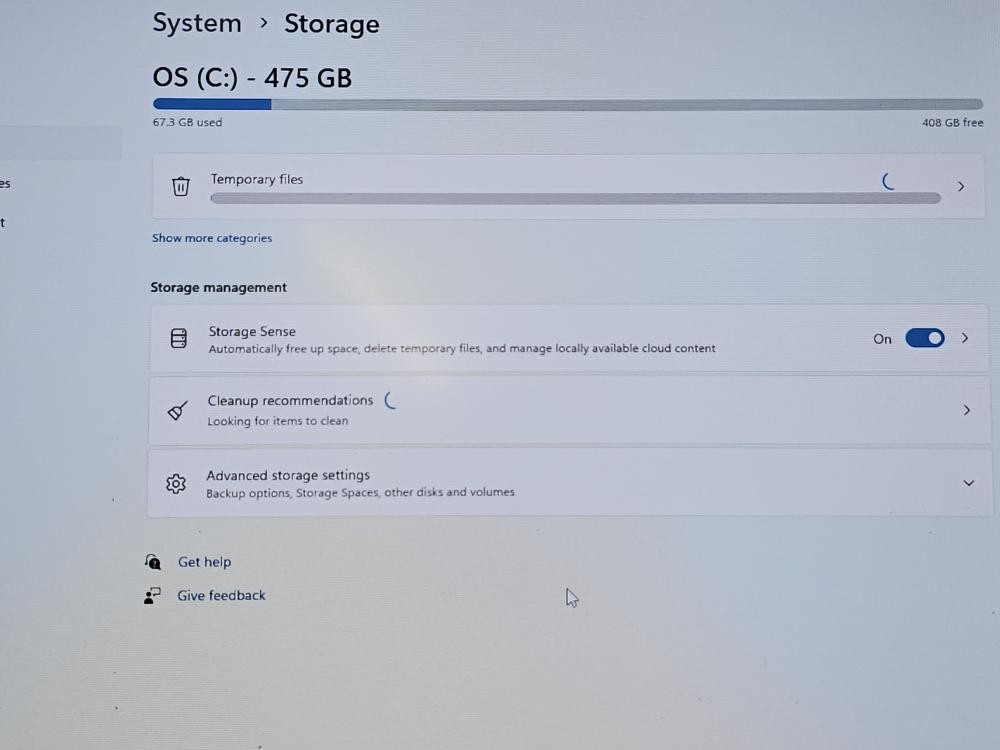
Task: Click the Temporary files trash can icon
Action: click(x=180, y=186)
